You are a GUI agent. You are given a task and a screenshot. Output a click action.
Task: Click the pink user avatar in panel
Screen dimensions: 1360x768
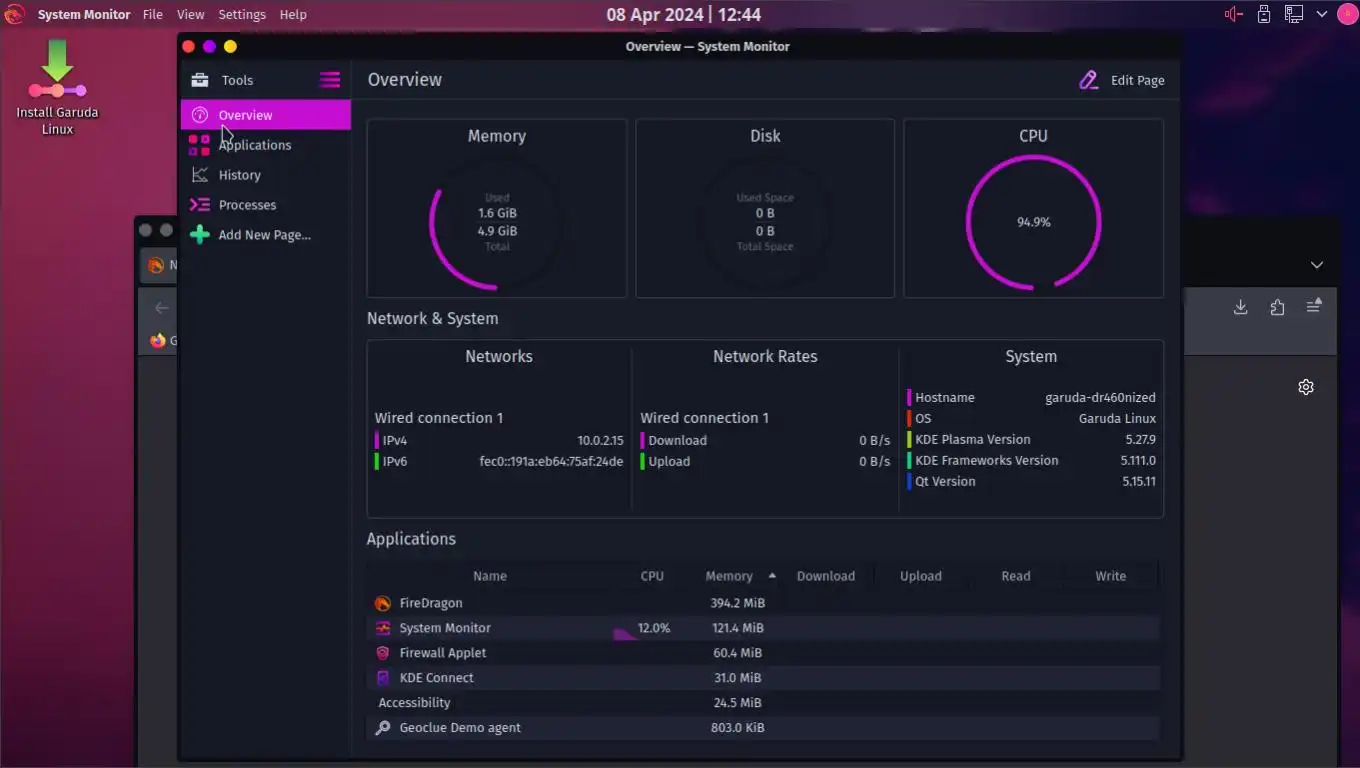click(1347, 14)
